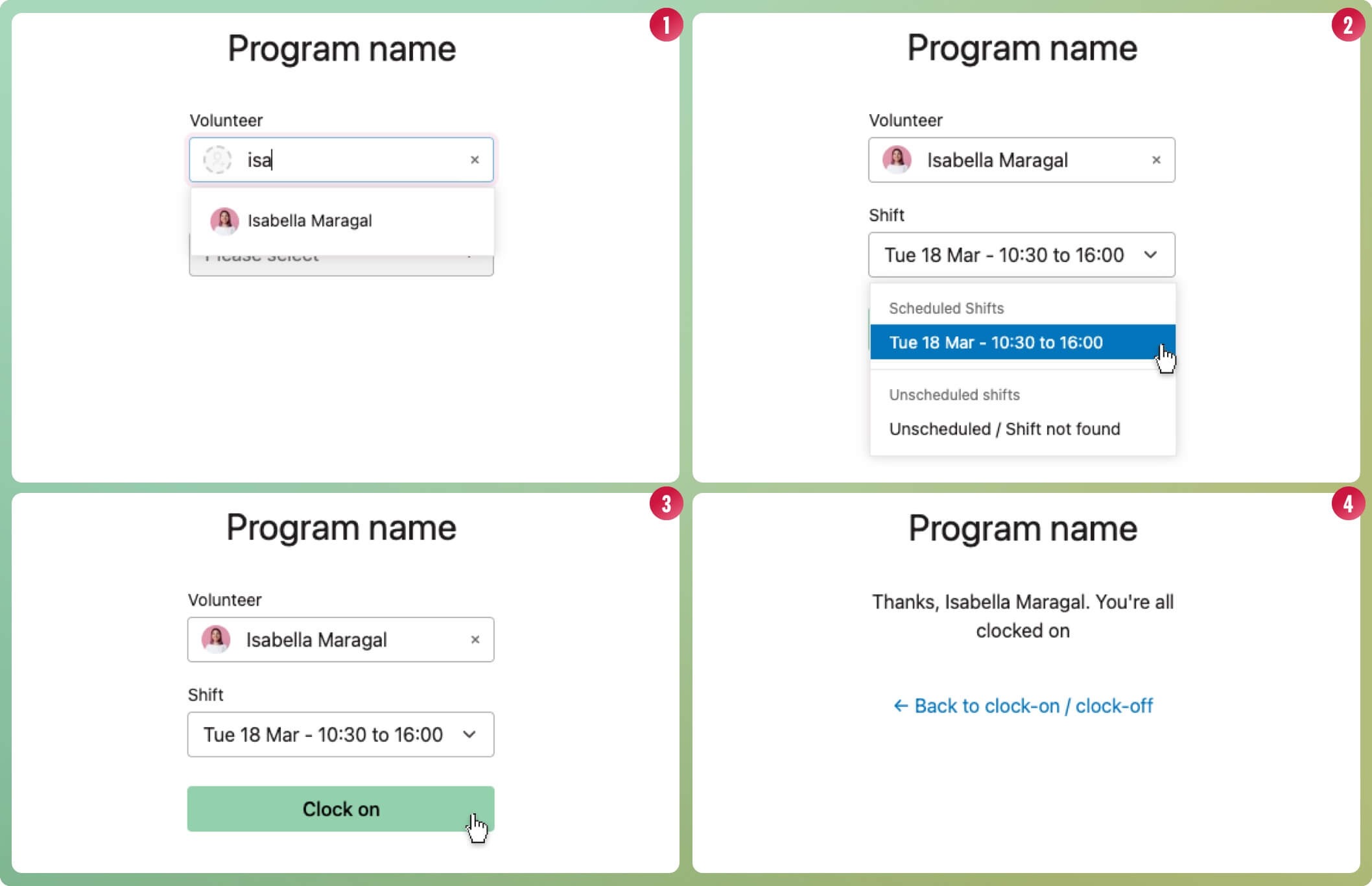Follow 'Back to clock-on / clock-off' link
Image resolution: width=1372 pixels, height=886 pixels.
1033,706
